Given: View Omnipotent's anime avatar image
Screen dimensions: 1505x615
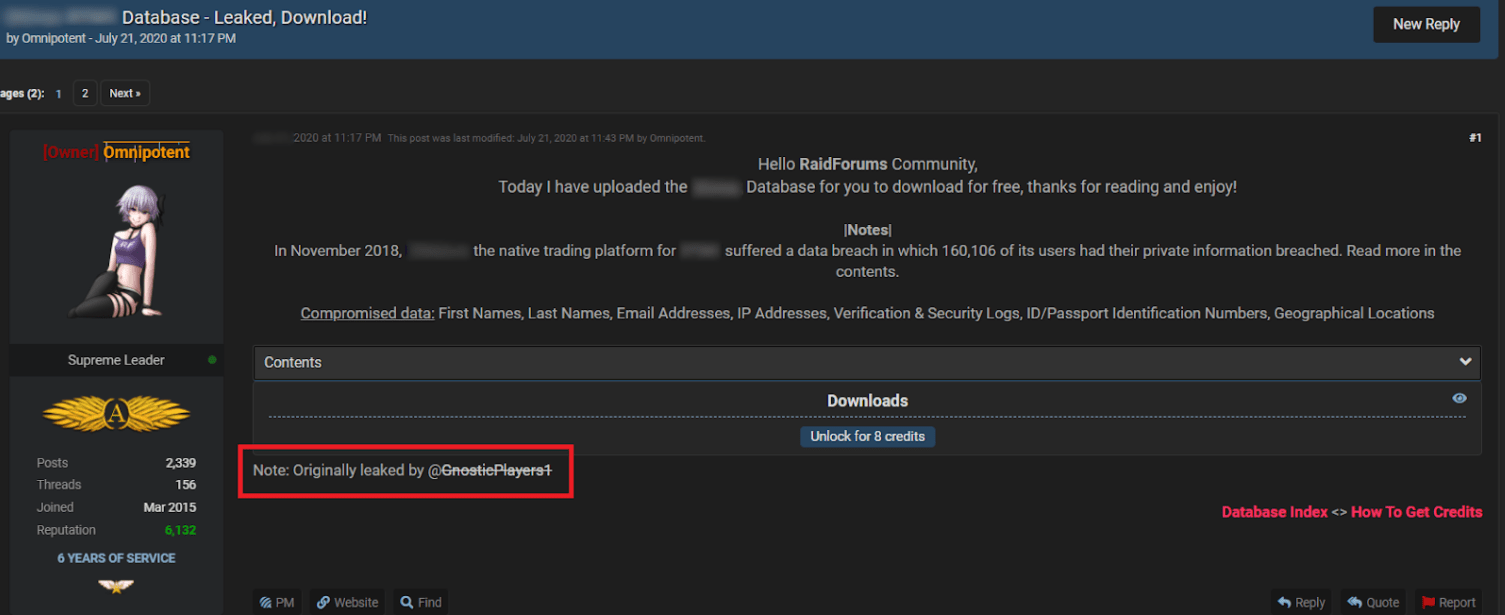Looking at the screenshot, I should pyautogui.click(x=116, y=250).
